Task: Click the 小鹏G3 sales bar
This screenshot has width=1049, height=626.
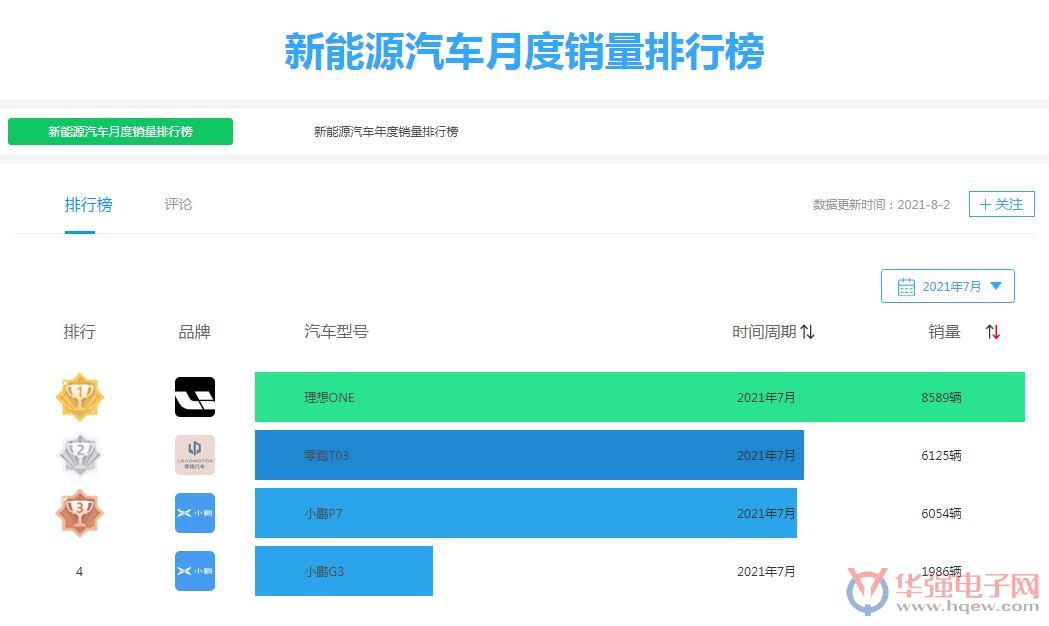Action: pos(344,571)
